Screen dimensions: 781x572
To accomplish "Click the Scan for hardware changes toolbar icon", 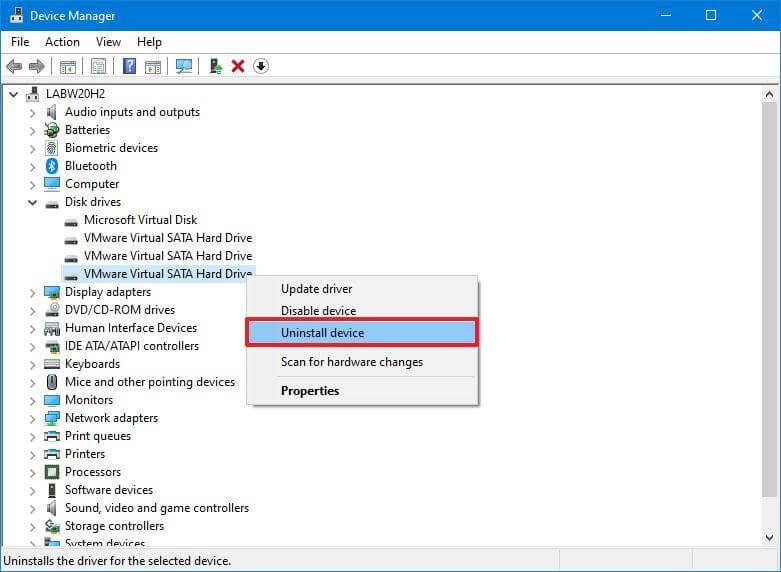I will (x=184, y=66).
